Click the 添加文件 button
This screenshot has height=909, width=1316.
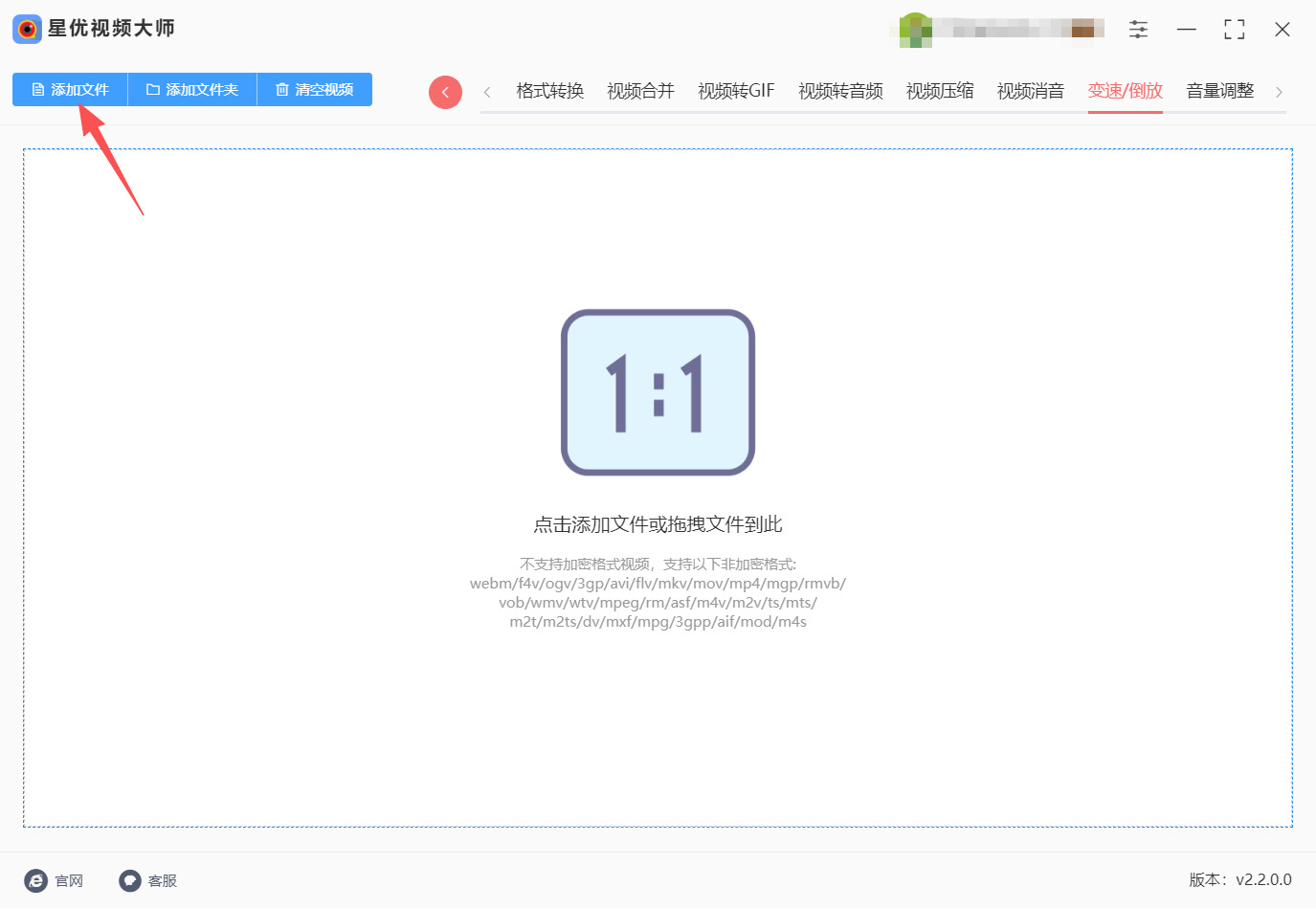point(70,90)
